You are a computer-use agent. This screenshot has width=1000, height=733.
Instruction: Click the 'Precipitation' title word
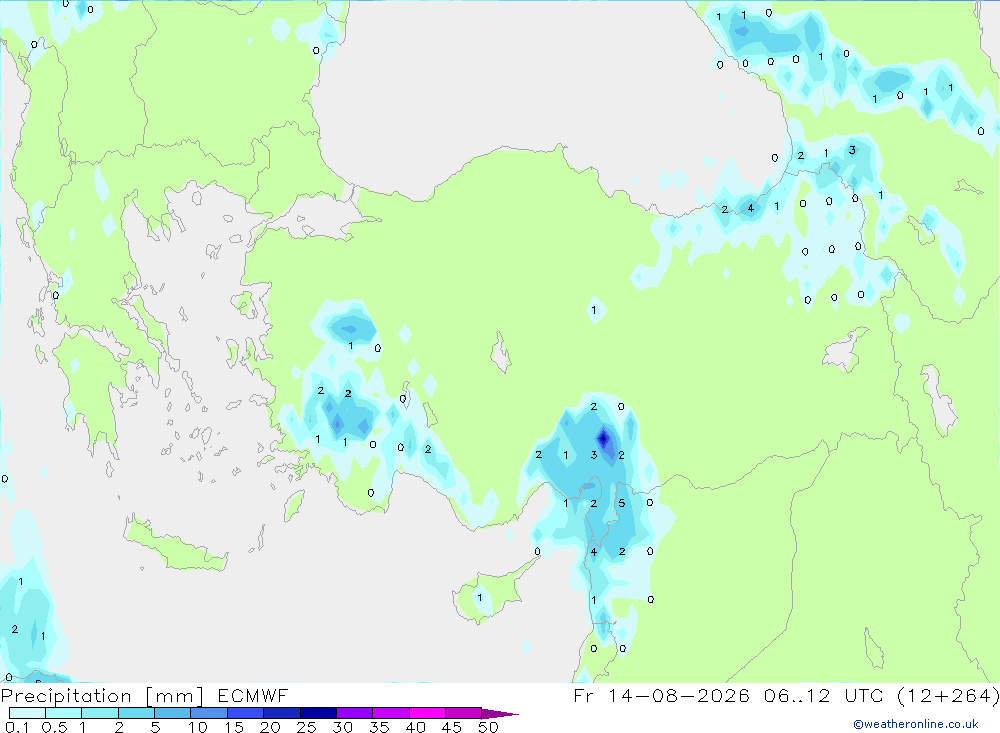tap(66, 696)
